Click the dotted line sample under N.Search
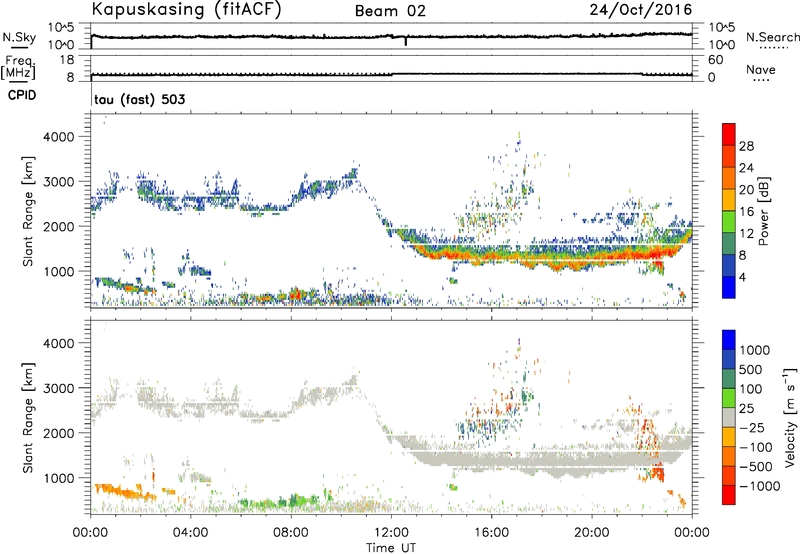 pos(773,48)
